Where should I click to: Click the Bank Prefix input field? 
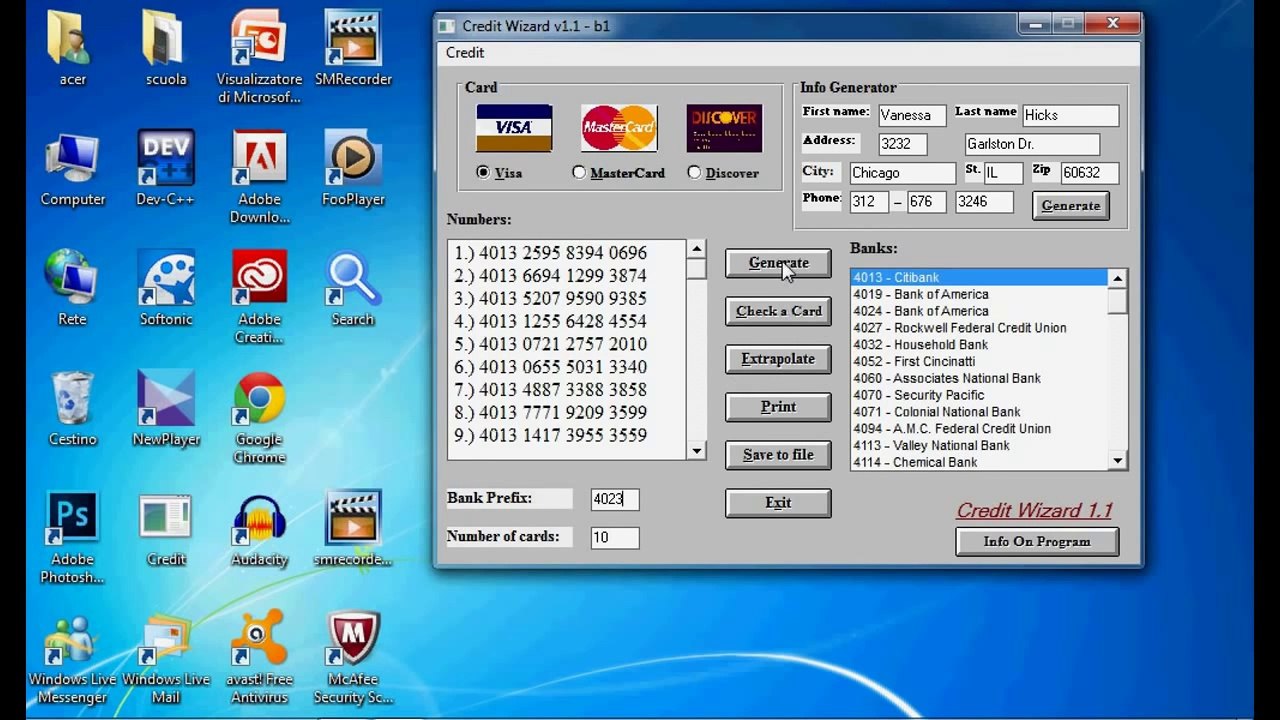[614, 499]
